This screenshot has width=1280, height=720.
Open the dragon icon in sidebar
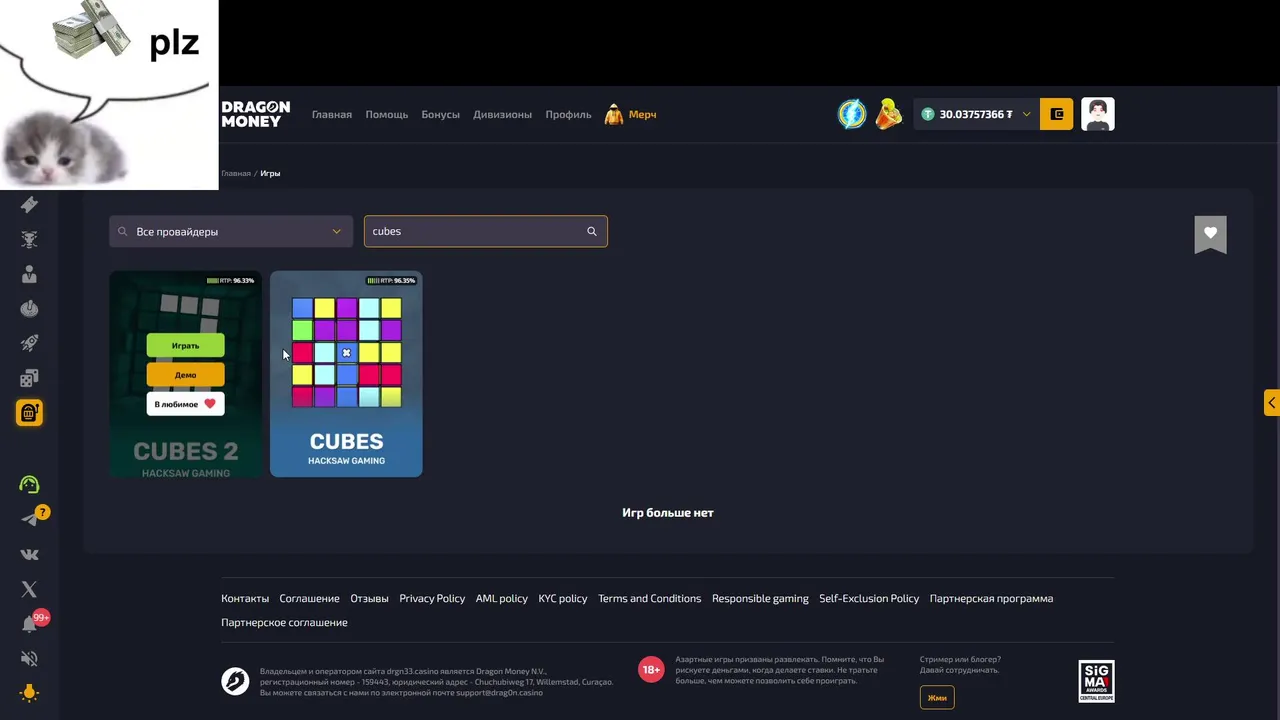pyautogui.click(x=29, y=239)
